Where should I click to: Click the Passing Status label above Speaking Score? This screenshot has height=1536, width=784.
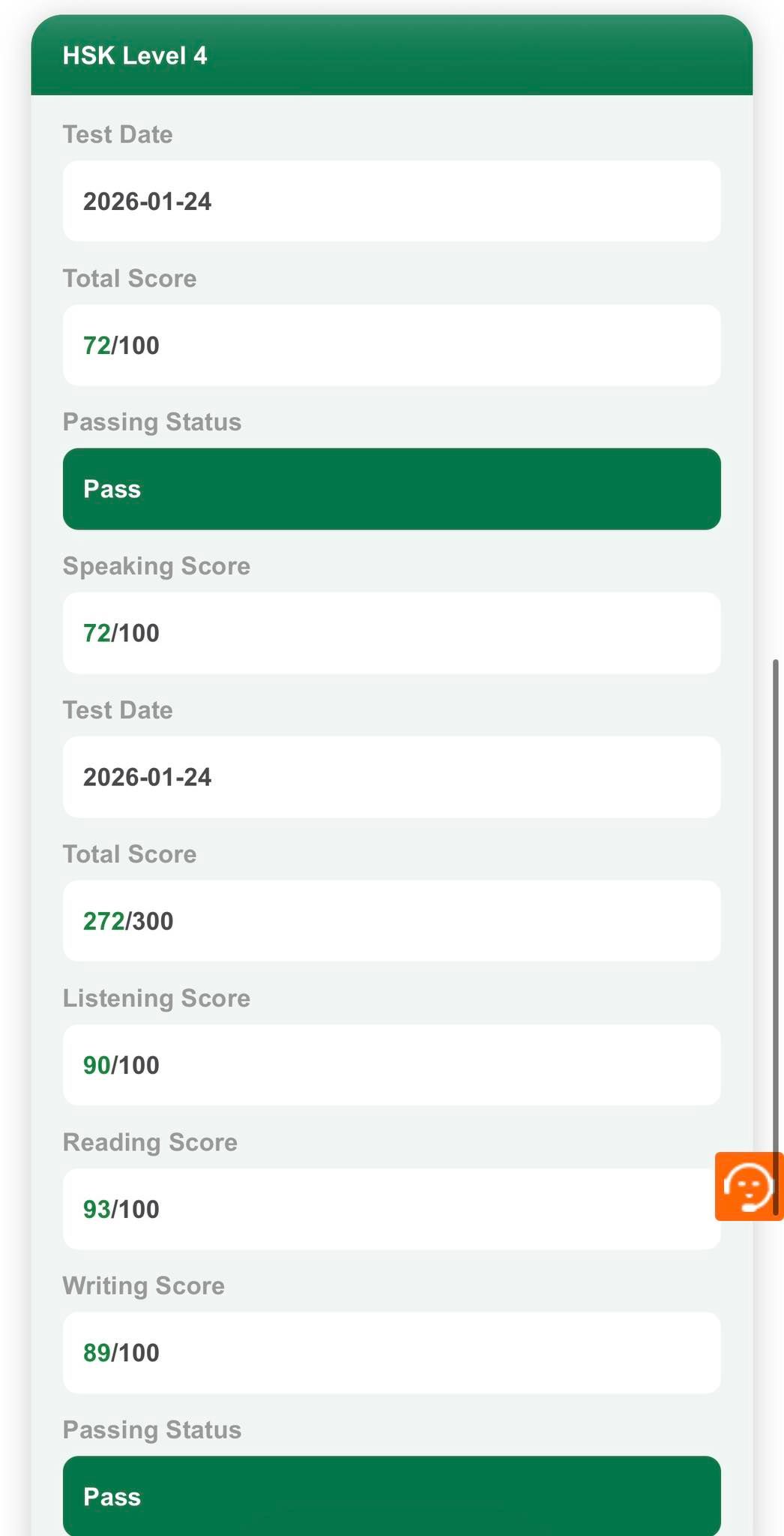[x=151, y=422]
